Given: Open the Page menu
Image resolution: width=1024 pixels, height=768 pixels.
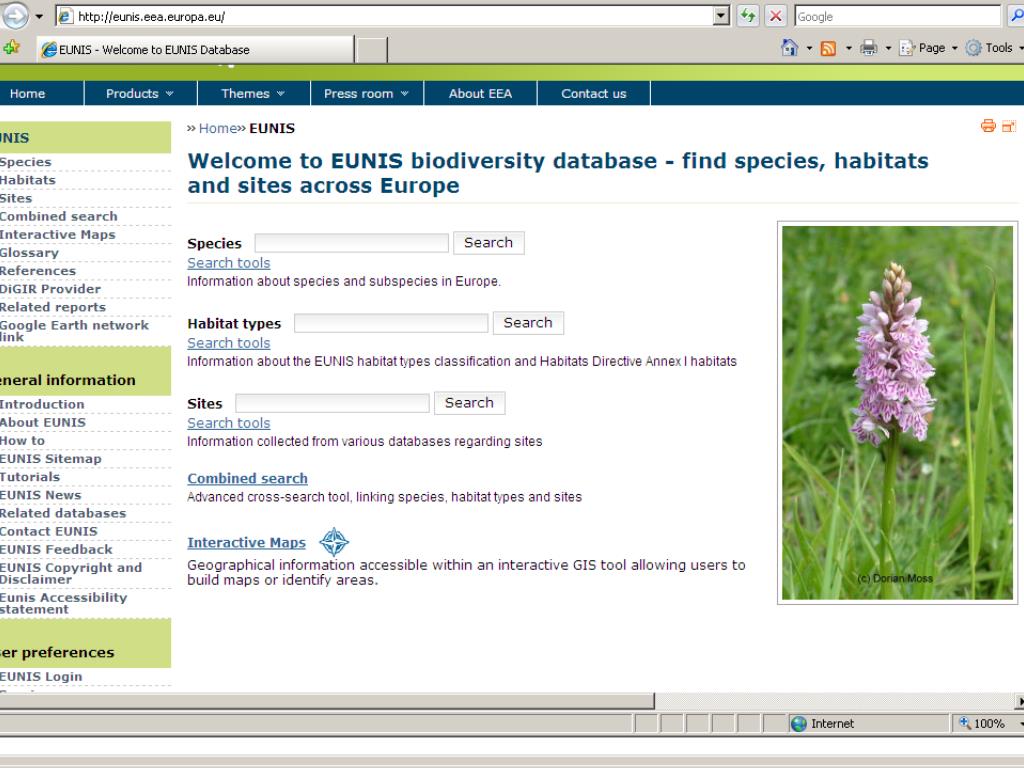Looking at the screenshot, I should click(928, 48).
